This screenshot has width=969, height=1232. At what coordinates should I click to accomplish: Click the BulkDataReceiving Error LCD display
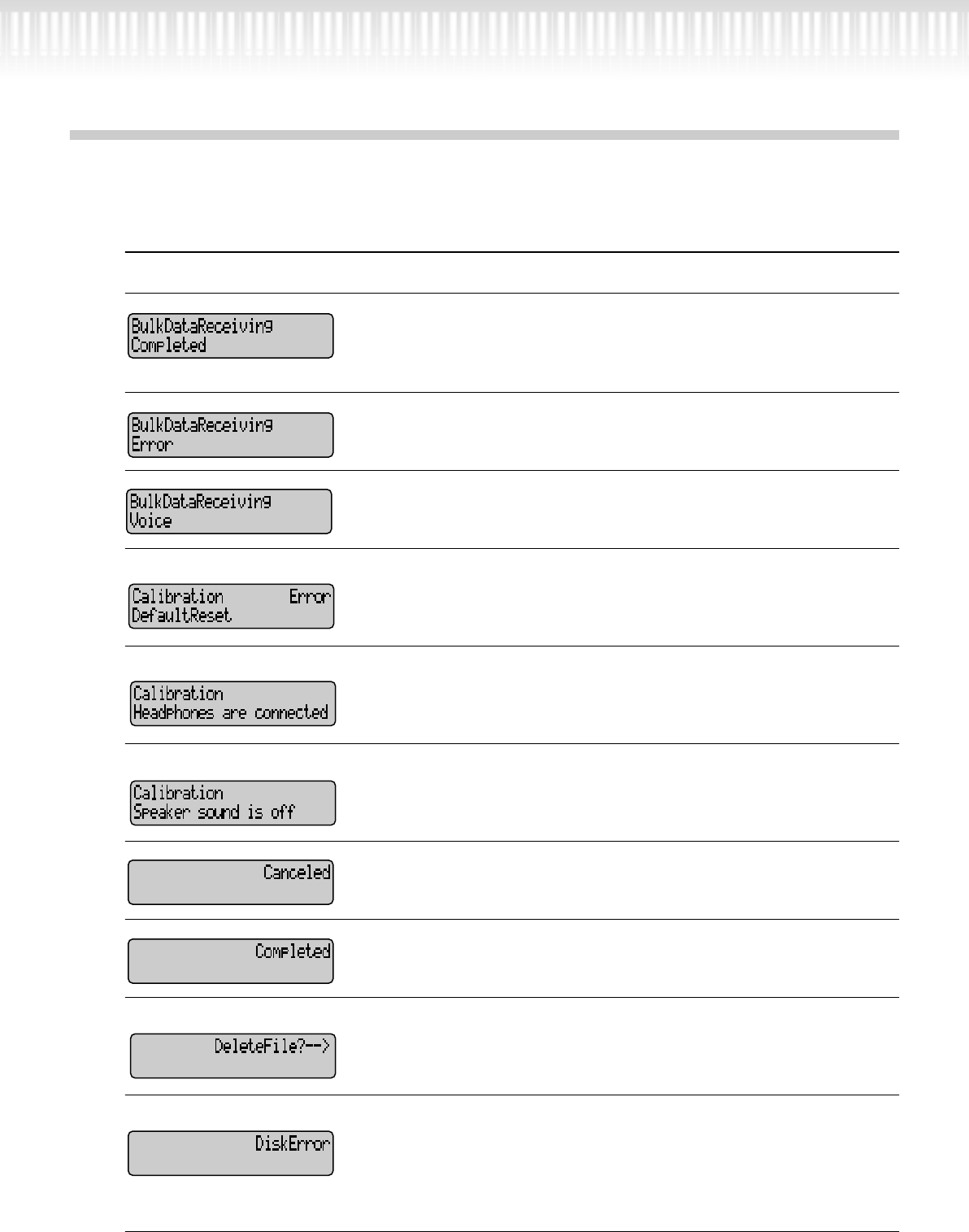pos(231,435)
